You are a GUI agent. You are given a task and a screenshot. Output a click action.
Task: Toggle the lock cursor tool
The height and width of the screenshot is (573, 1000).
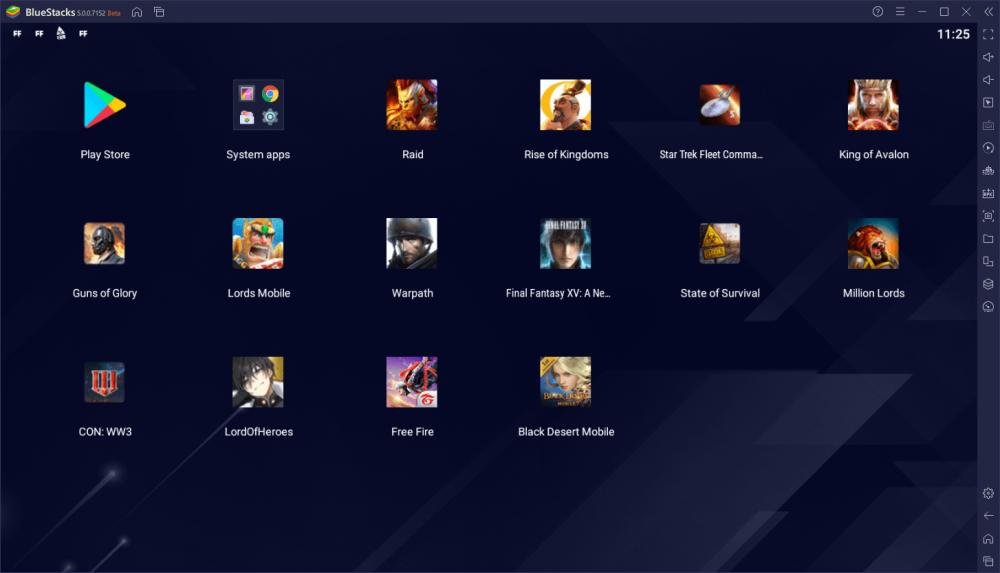pyautogui.click(x=988, y=102)
